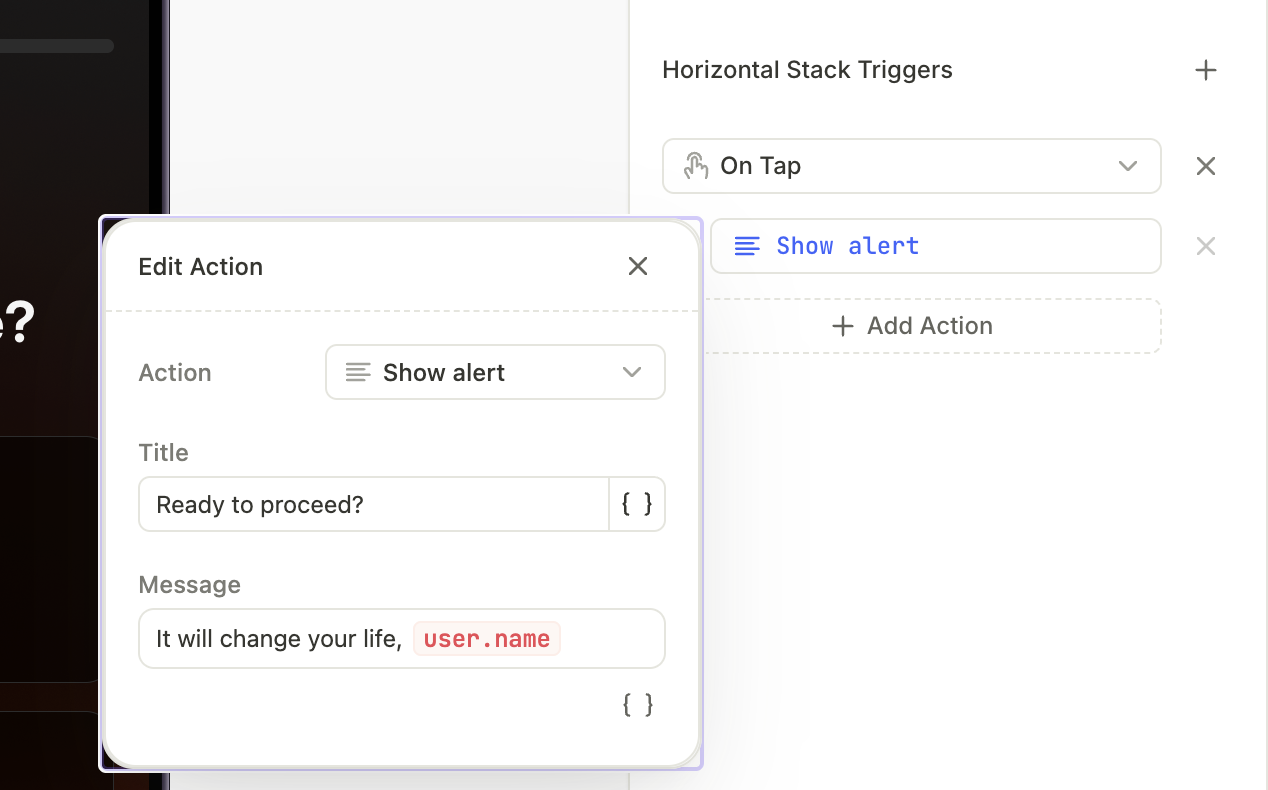
Task: Click the 'Horizontal Stack Triggers' heading
Action: click(807, 70)
